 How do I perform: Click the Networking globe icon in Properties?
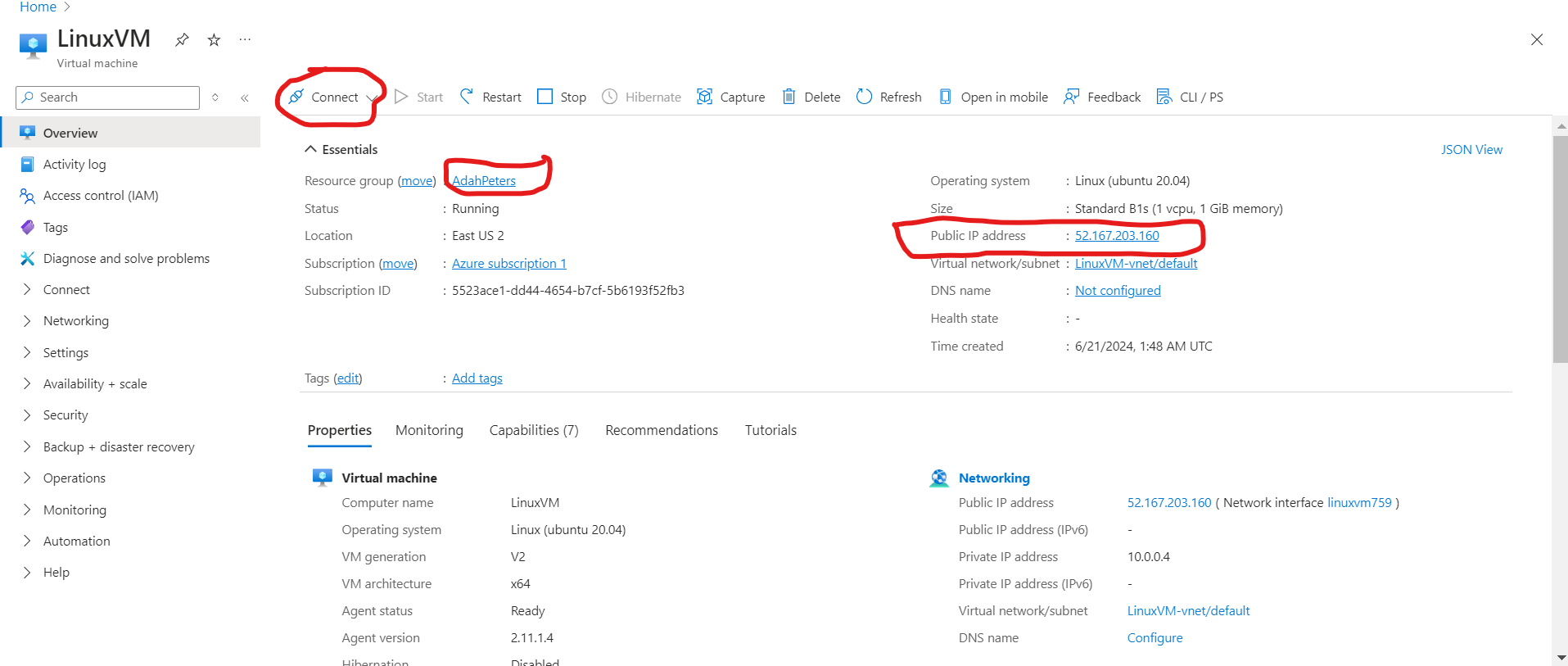939,478
